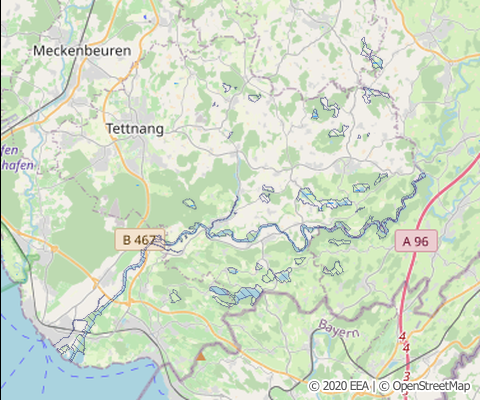Select the orange triangle peak marker
Viewport: 480px width, 400px height.
point(201,356)
